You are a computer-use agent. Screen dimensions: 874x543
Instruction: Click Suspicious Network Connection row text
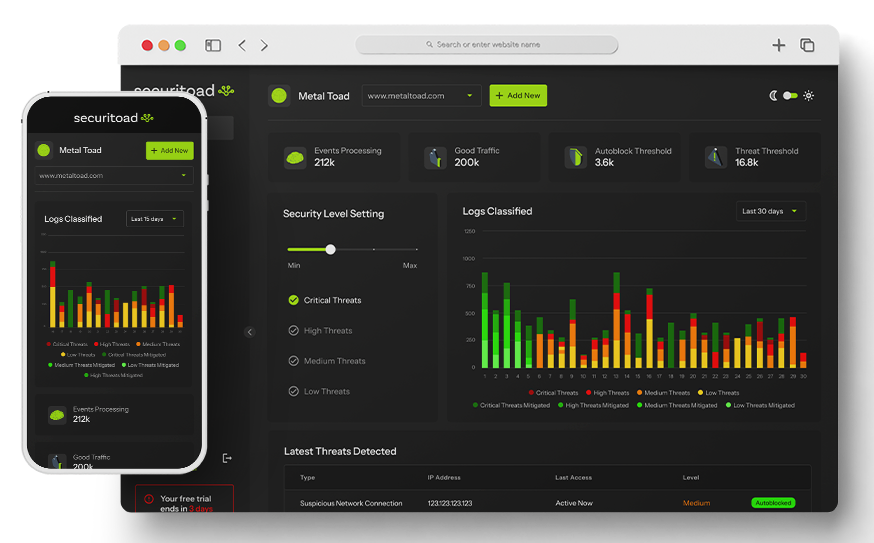[x=351, y=503]
